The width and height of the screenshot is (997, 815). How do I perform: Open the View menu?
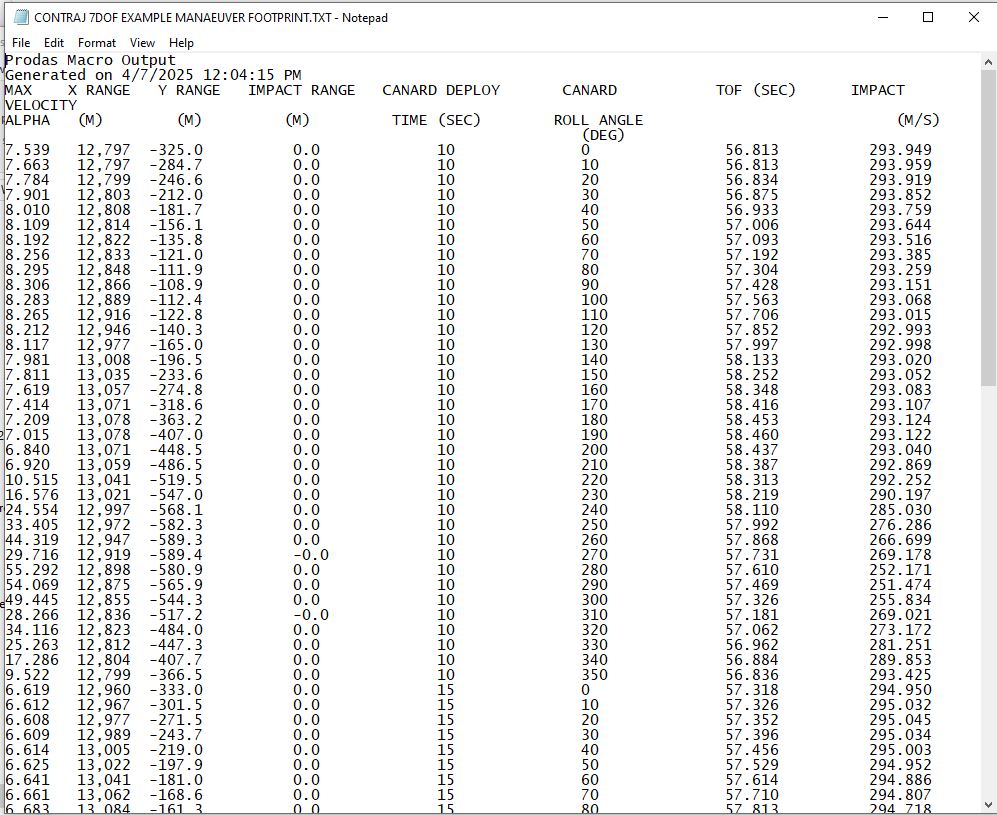142,43
